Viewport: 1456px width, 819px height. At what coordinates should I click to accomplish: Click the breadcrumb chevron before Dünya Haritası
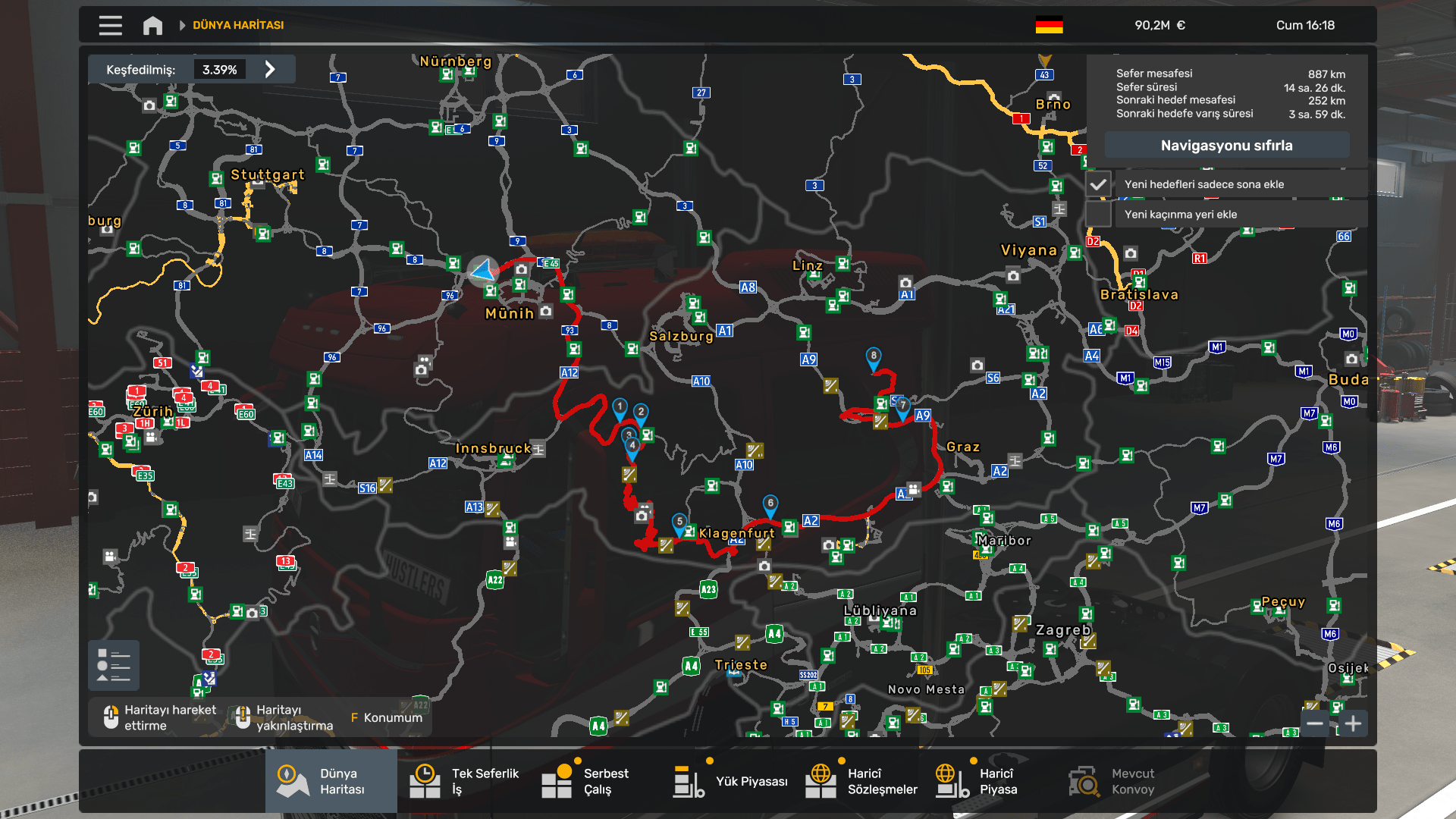click(182, 25)
